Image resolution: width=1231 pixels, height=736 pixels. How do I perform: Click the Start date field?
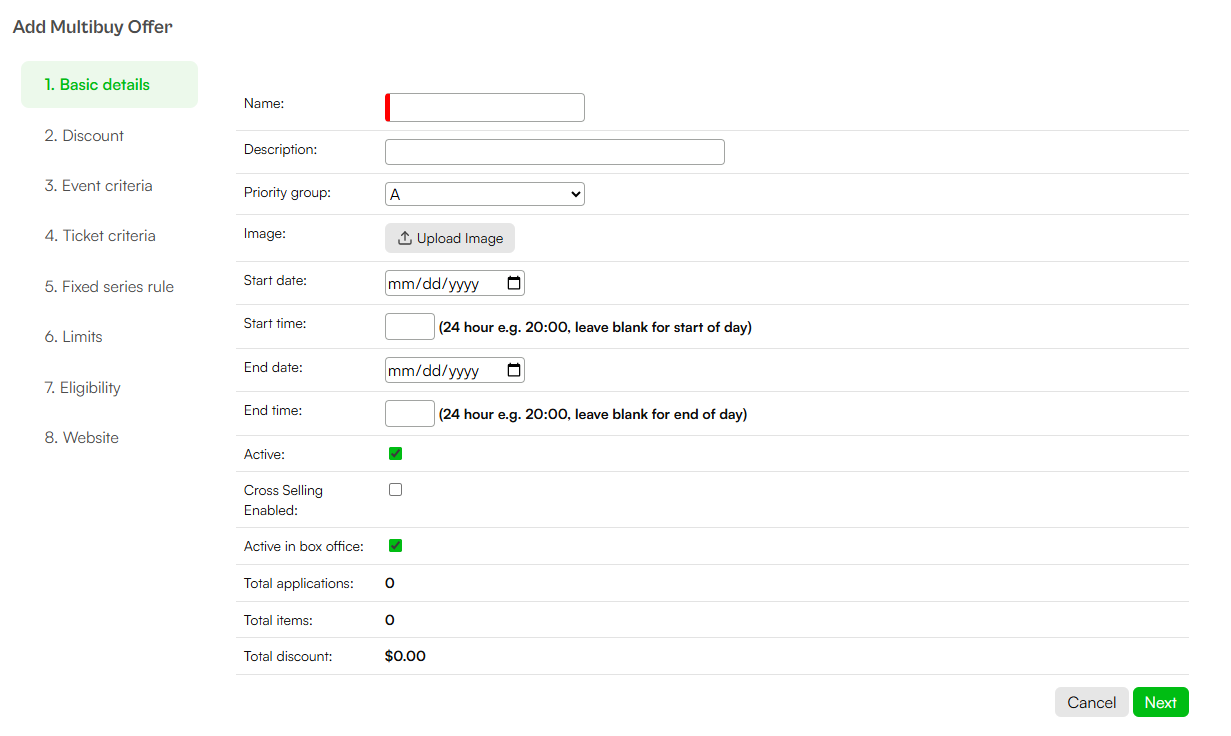[455, 283]
